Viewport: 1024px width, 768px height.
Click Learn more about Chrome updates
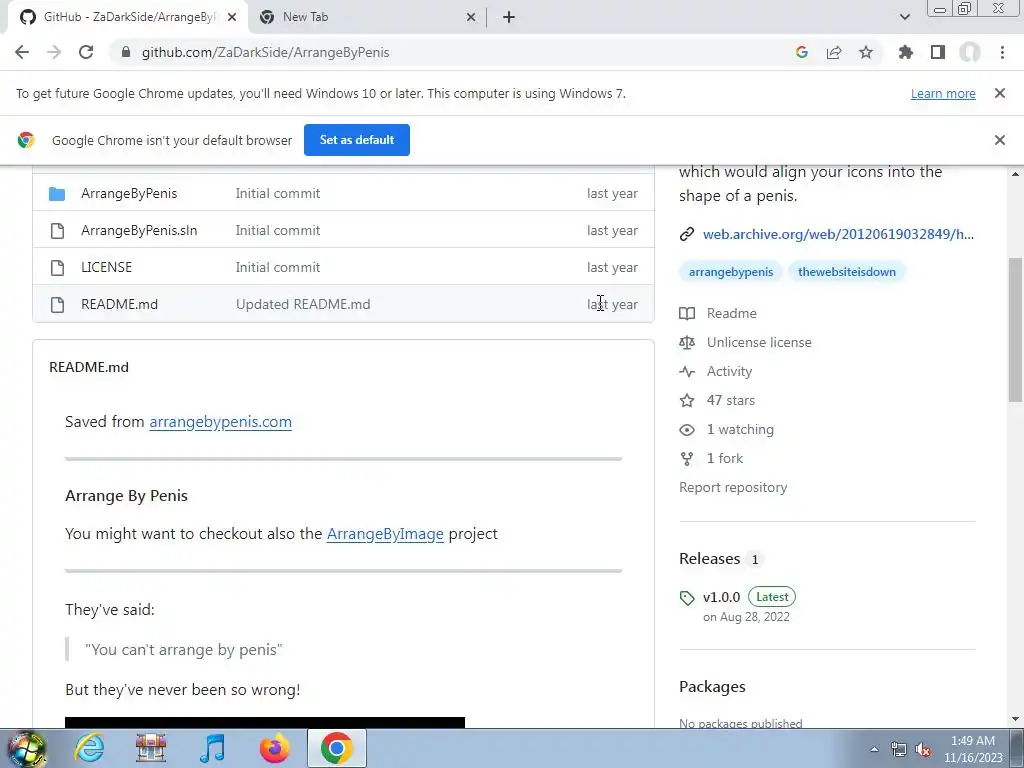[943, 93]
